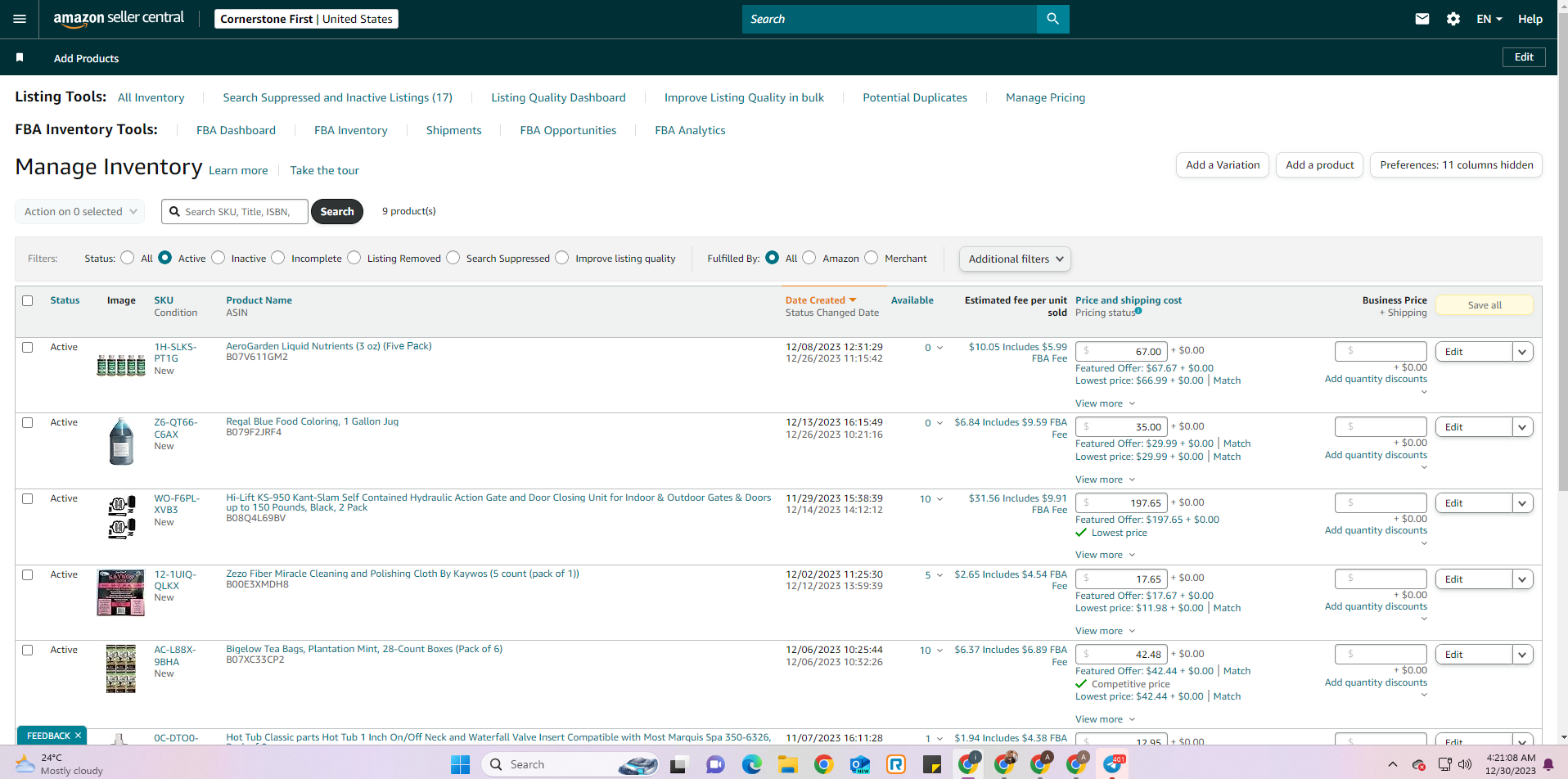Click the black Search button
The width and height of the screenshot is (1568, 779).
(337, 211)
